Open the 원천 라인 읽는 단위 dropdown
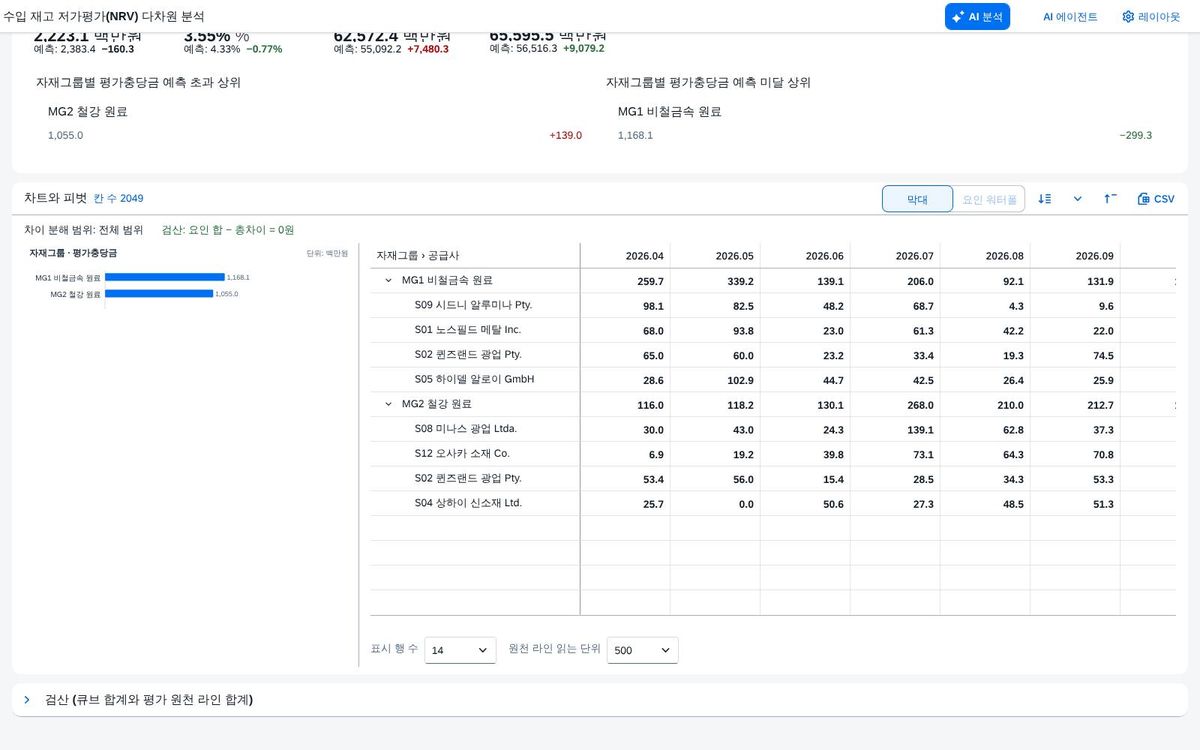The width and height of the screenshot is (1200, 750). tap(642, 650)
